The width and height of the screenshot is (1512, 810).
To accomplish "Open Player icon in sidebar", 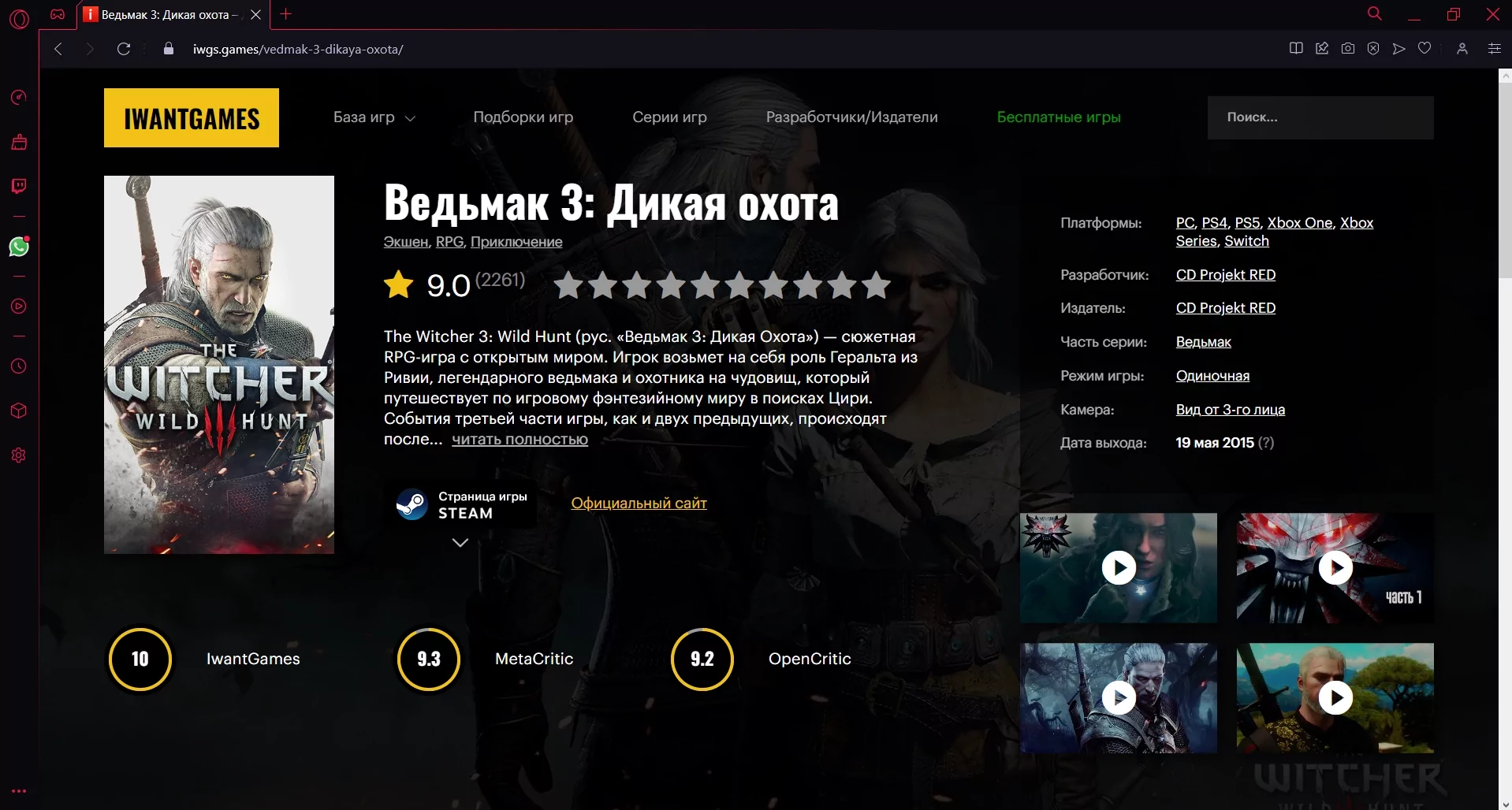I will click(x=19, y=307).
